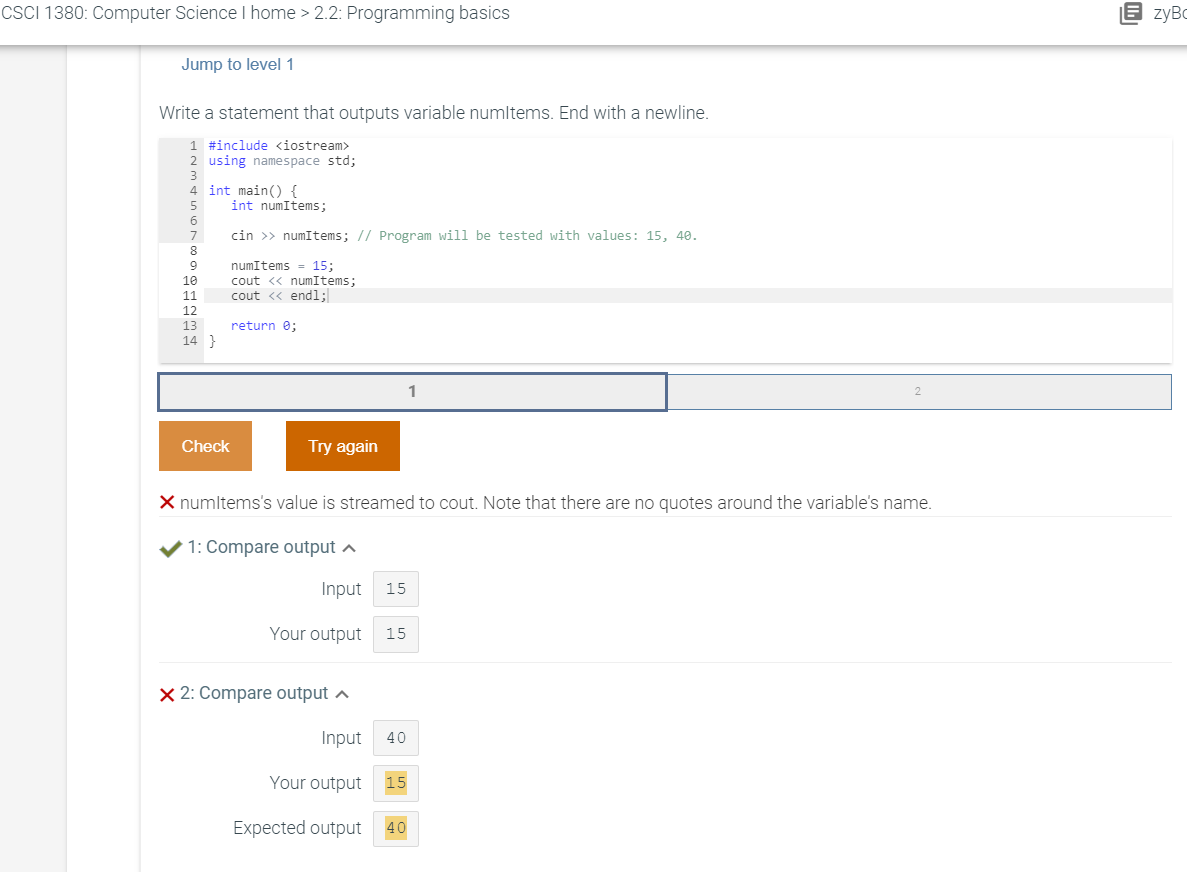Open CSCI 1380: Computer Science I home breadcrumb
Image resolution: width=1187 pixels, height=872 pixels.
(148, 13)
